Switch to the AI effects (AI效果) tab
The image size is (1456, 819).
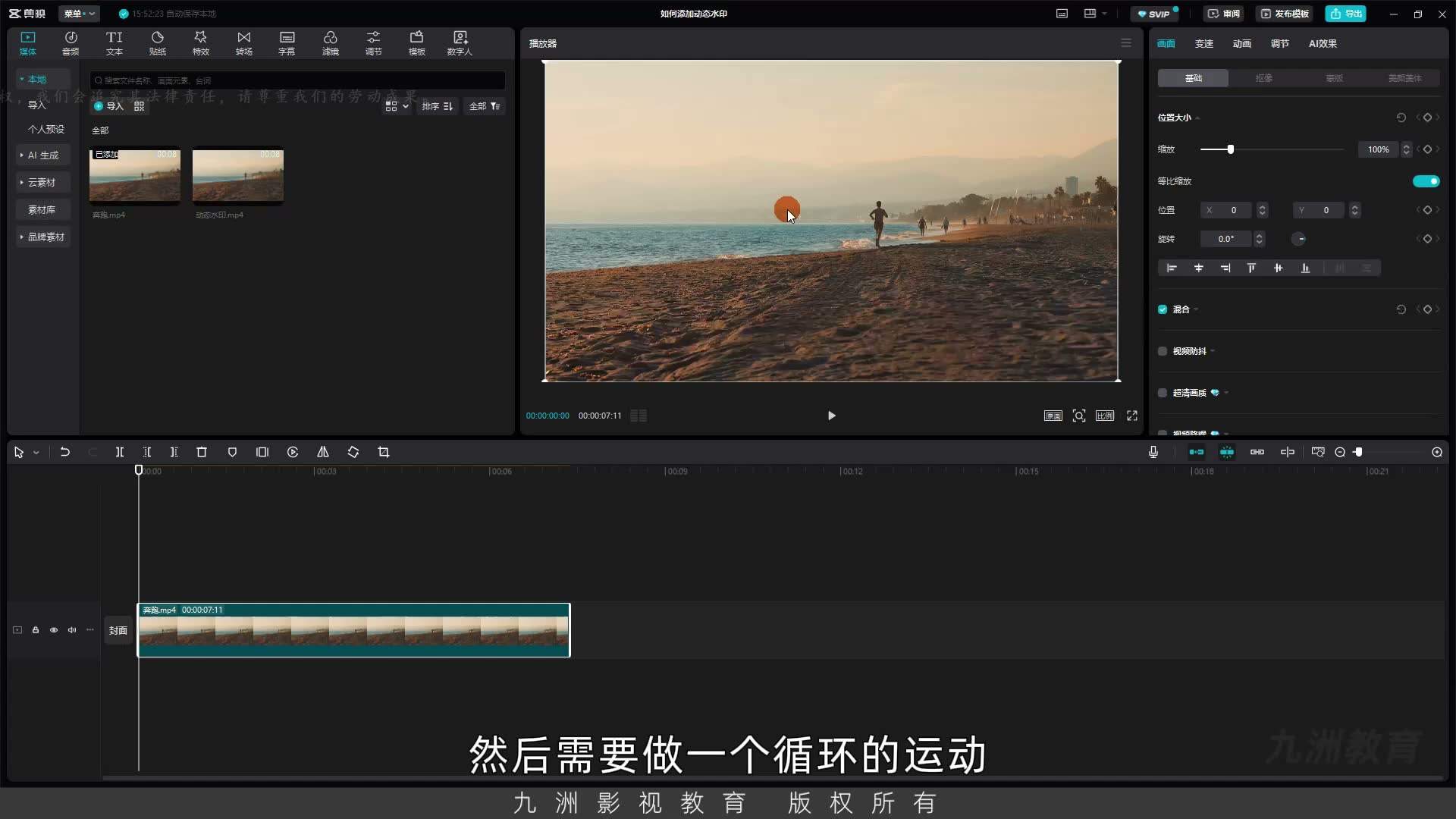(1323, 43)
